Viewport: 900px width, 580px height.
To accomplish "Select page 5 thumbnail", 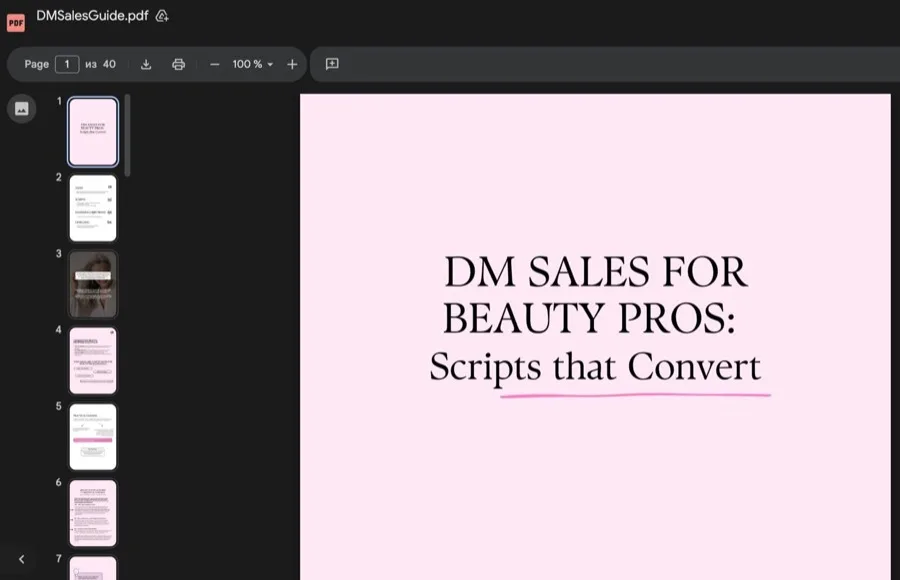I will click(93, 437).
